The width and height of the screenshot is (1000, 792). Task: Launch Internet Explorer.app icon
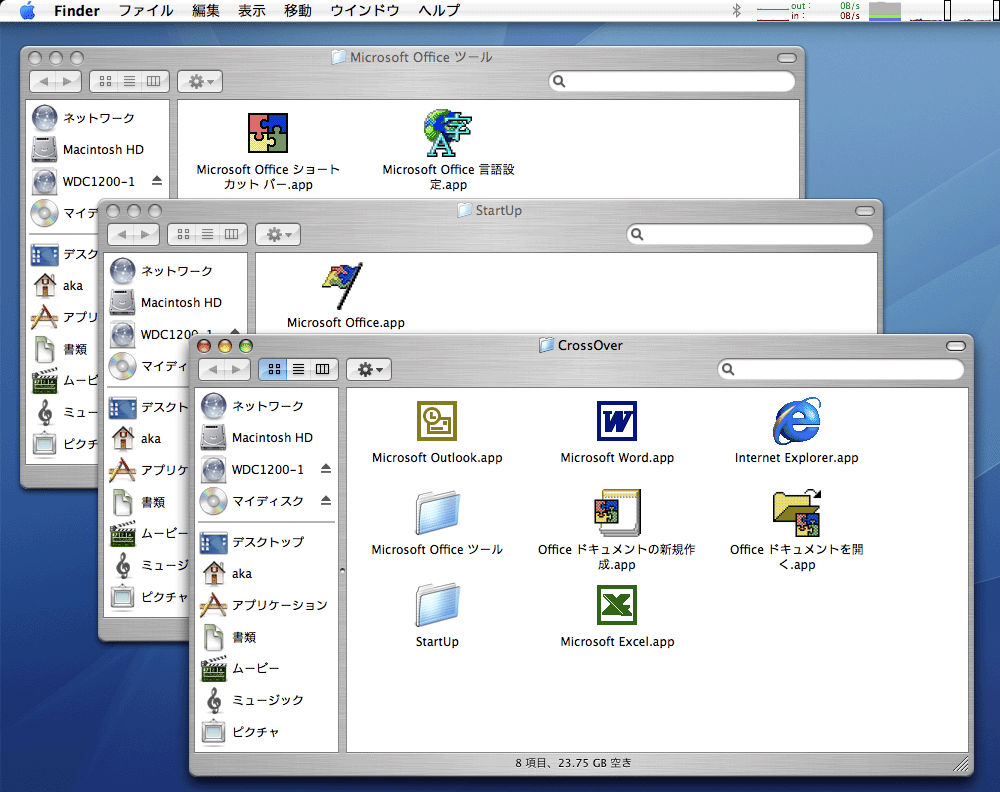tap(797, 421)
